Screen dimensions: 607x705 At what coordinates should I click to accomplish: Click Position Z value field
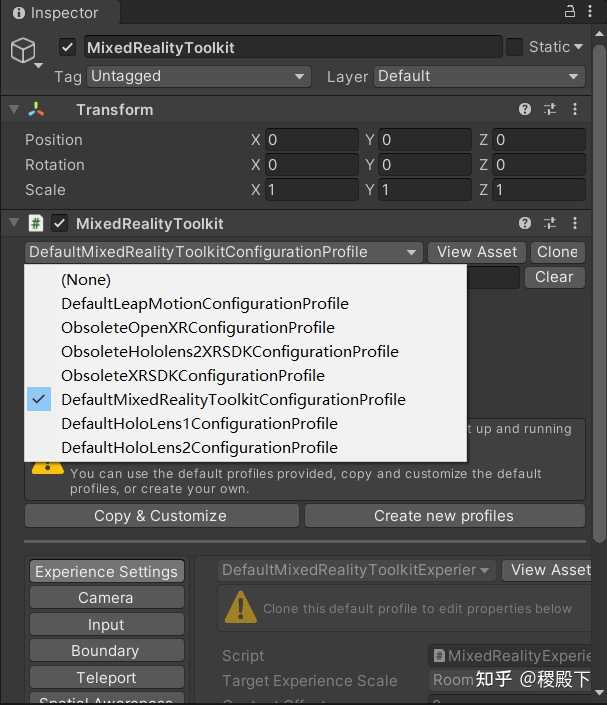tap(539, 140)
